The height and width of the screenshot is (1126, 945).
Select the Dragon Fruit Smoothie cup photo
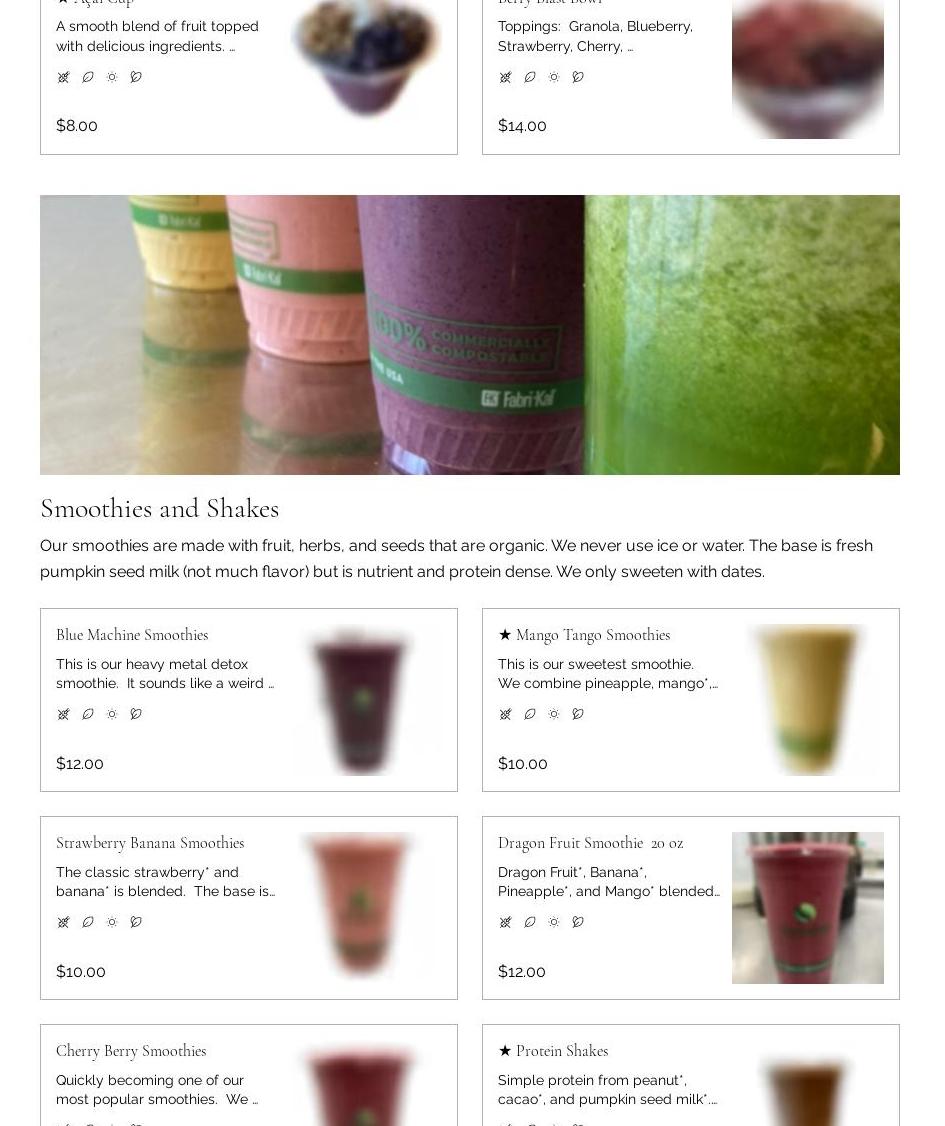(808, 908)
